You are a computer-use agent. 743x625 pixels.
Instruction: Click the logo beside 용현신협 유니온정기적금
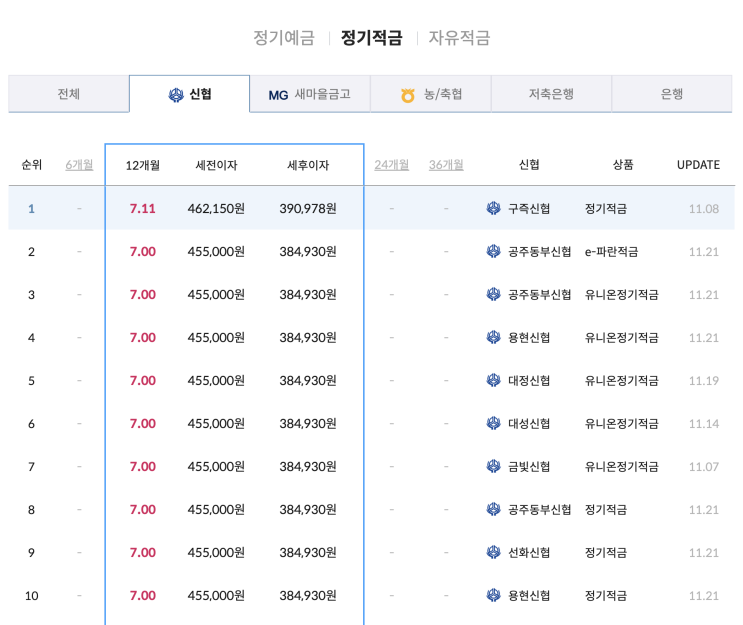(x=493, y=337)
